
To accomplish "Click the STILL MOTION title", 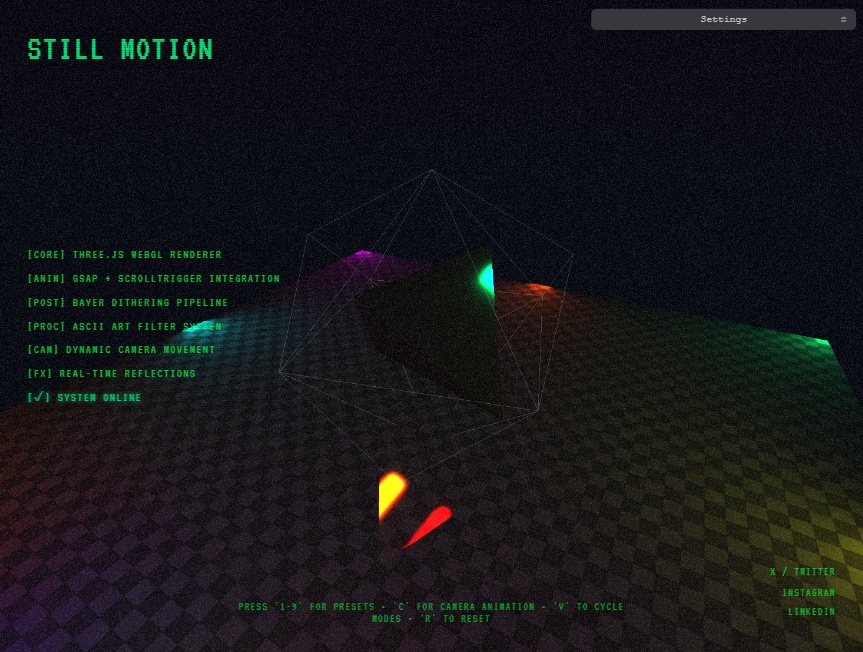I will pyautogui.click(x=120, y=50).
